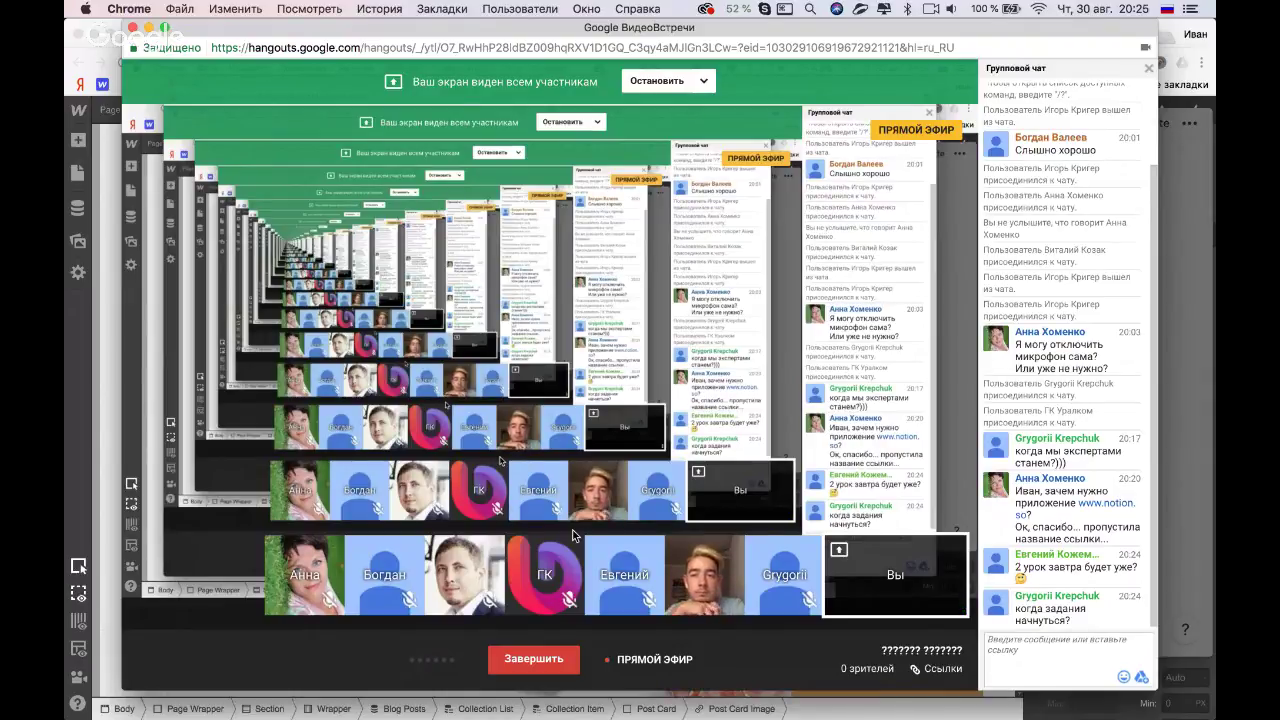The image size is (1280, 720).
Task: Select Евгений participant thumbnail
Action: [x=625, y=575]
